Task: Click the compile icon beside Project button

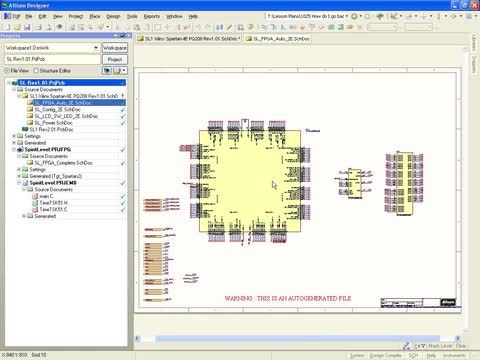Action: [107, 70]
